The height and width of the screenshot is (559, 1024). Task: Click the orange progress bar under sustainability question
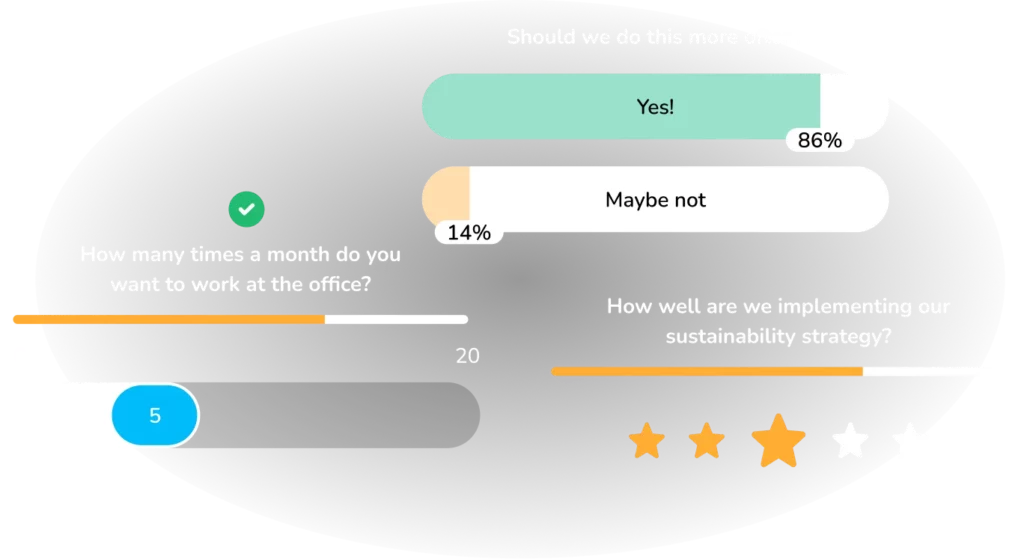707,371
